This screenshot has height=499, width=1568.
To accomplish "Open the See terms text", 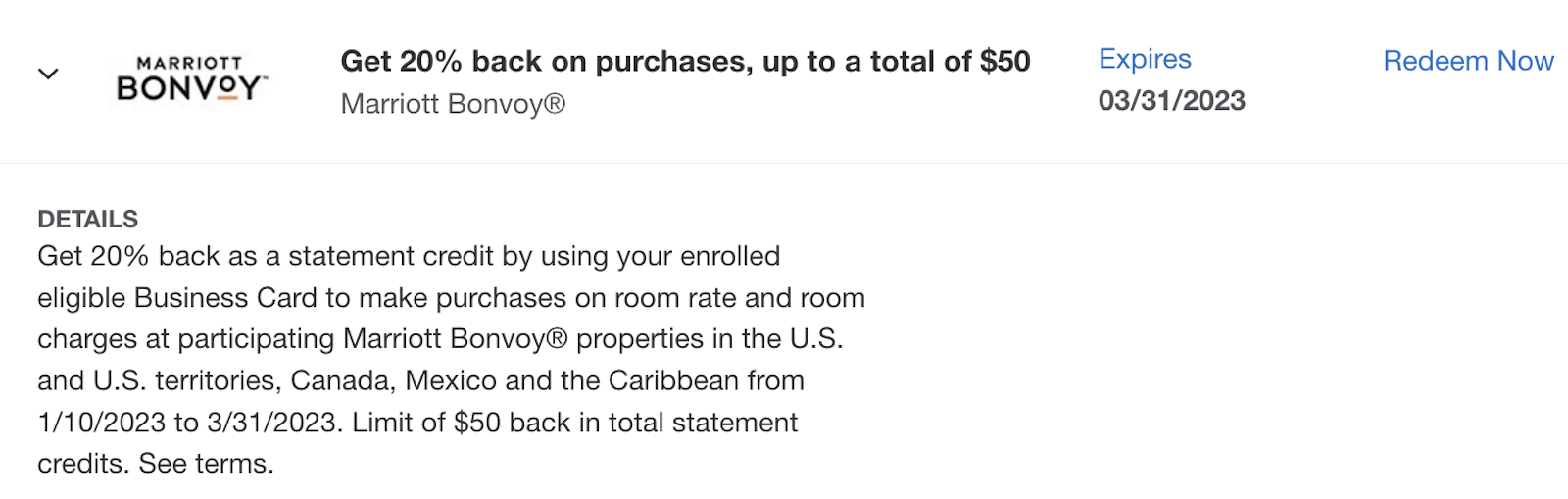I will coord(207,464).
